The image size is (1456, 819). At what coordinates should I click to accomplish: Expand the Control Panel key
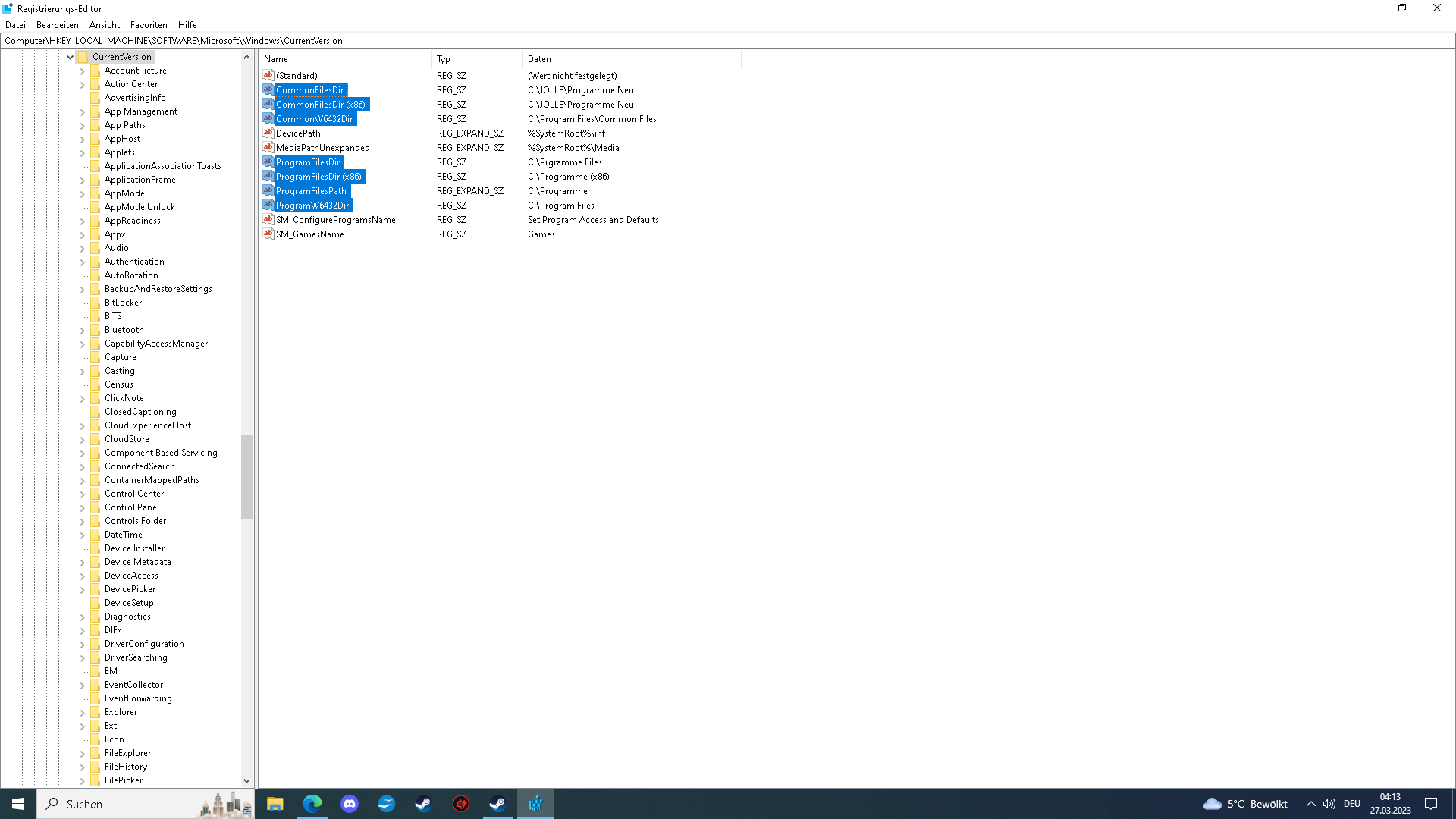[x=83, y=507]
